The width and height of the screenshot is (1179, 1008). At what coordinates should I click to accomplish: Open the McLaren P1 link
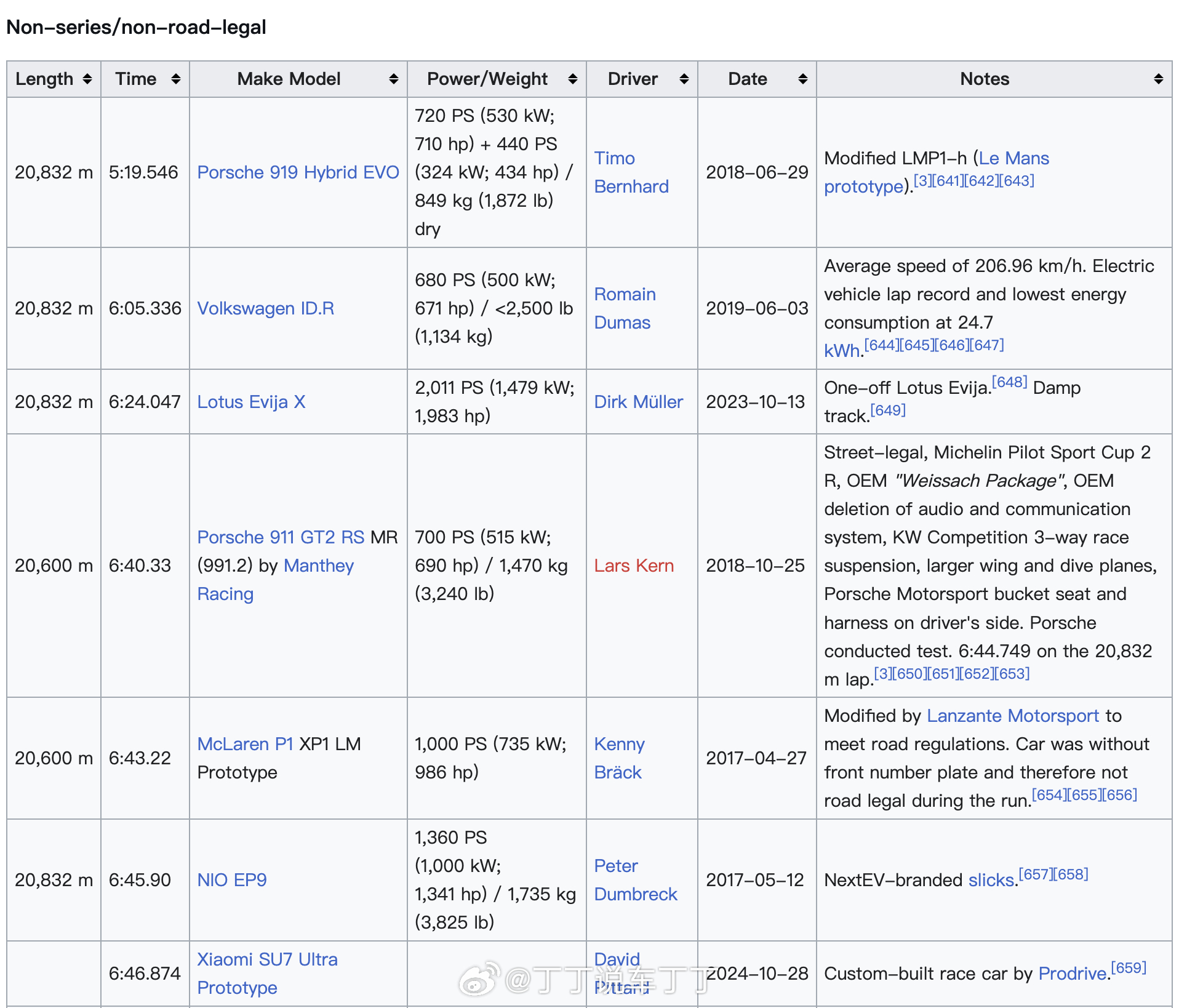pyautogui.click(x=245, y=744)
